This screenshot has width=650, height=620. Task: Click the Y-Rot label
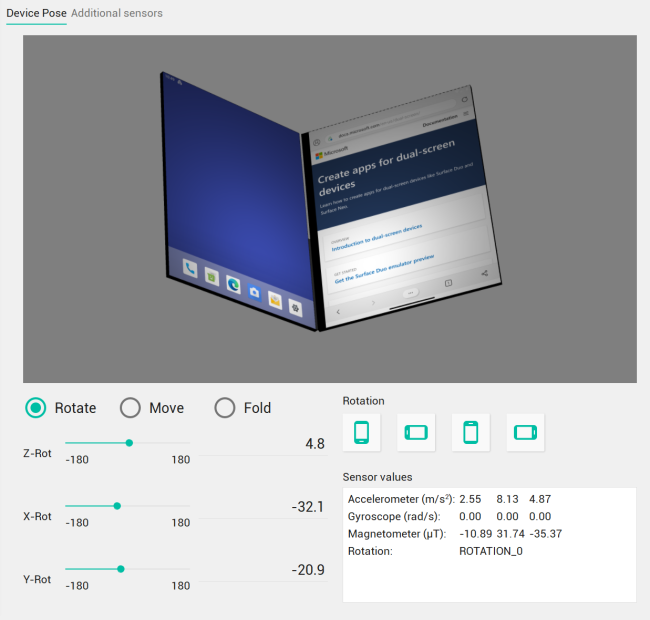click(37, 579)
